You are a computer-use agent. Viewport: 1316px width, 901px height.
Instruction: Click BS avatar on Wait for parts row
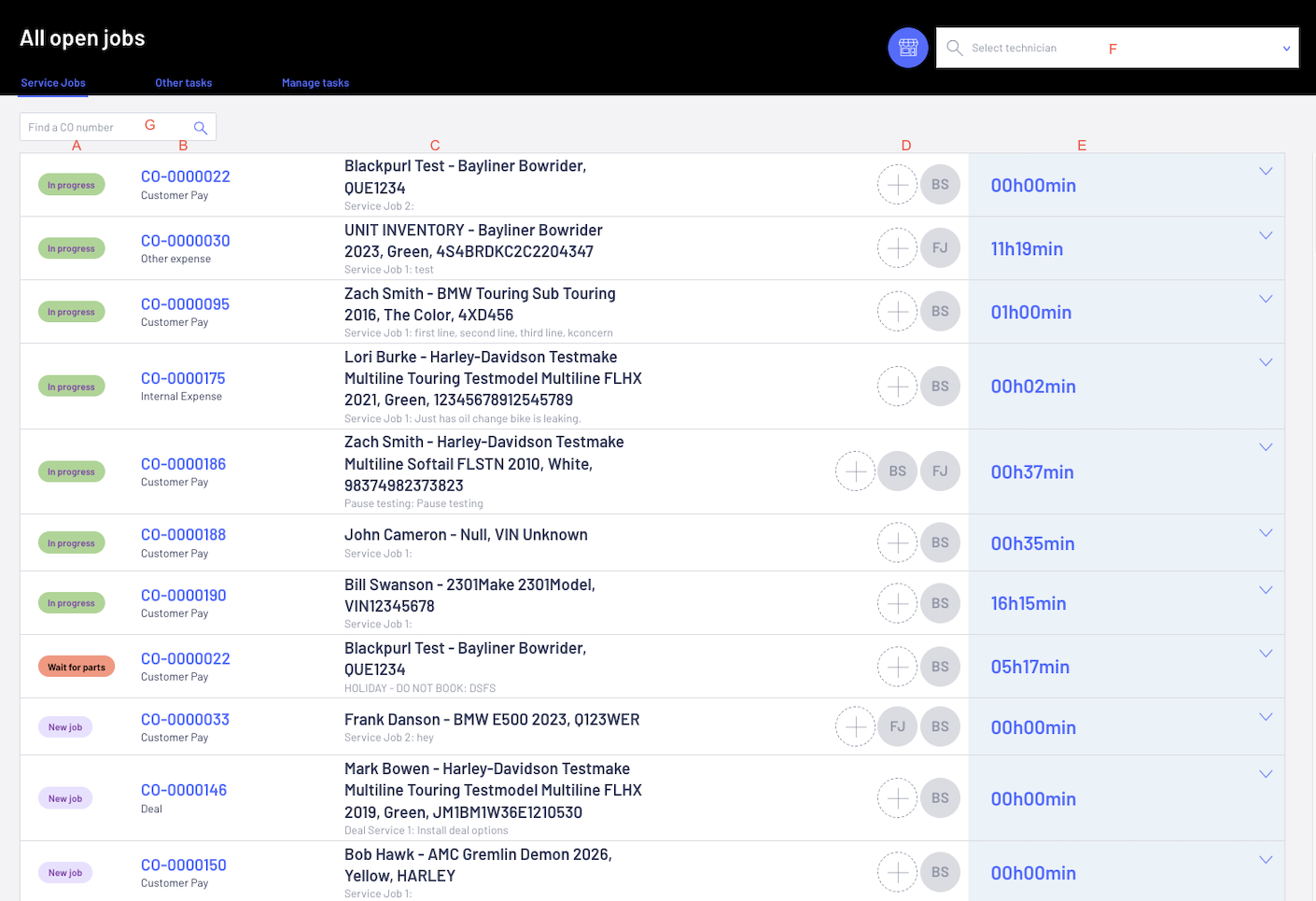pos(940,667)
